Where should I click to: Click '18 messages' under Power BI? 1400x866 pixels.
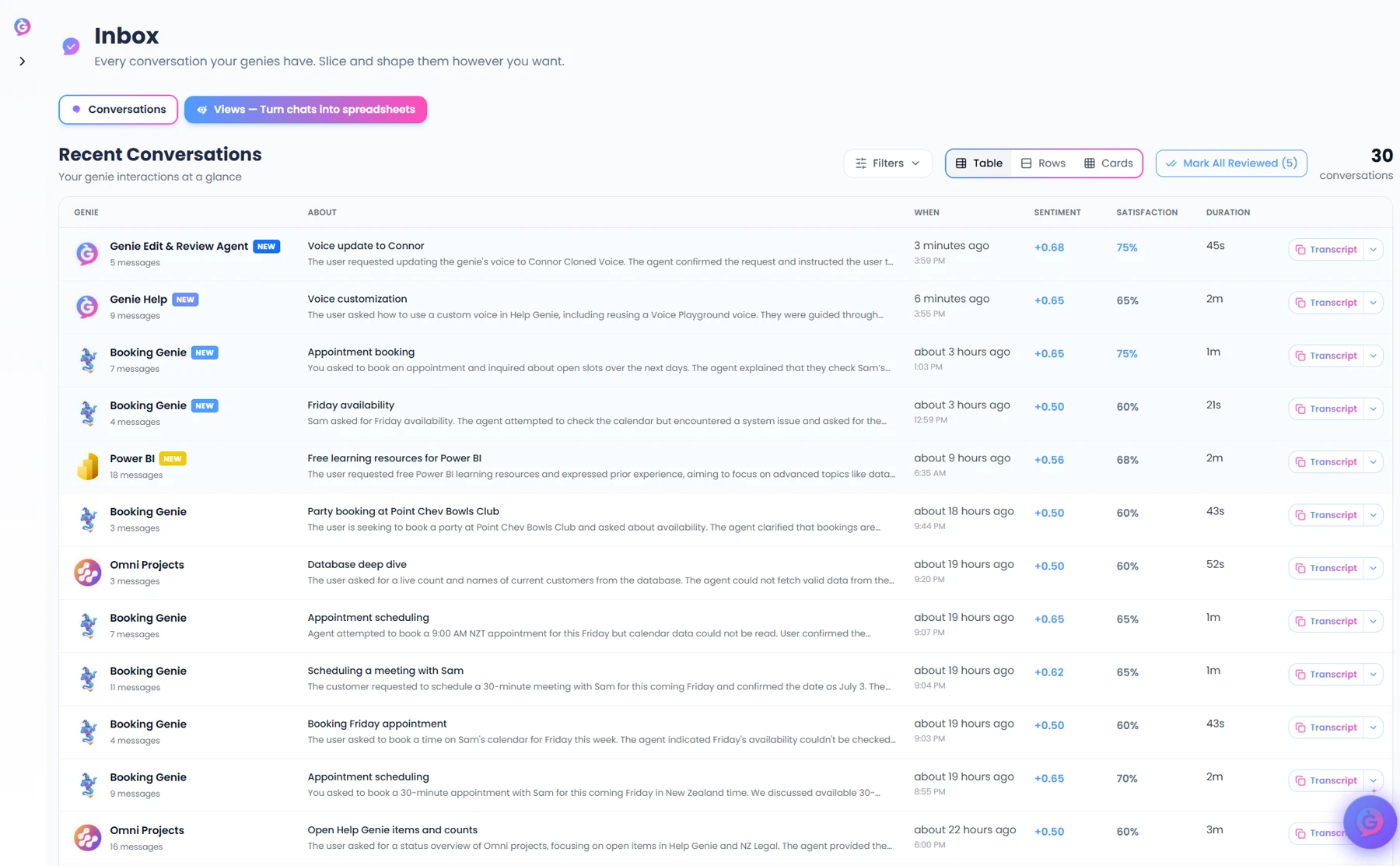point(136,475)
